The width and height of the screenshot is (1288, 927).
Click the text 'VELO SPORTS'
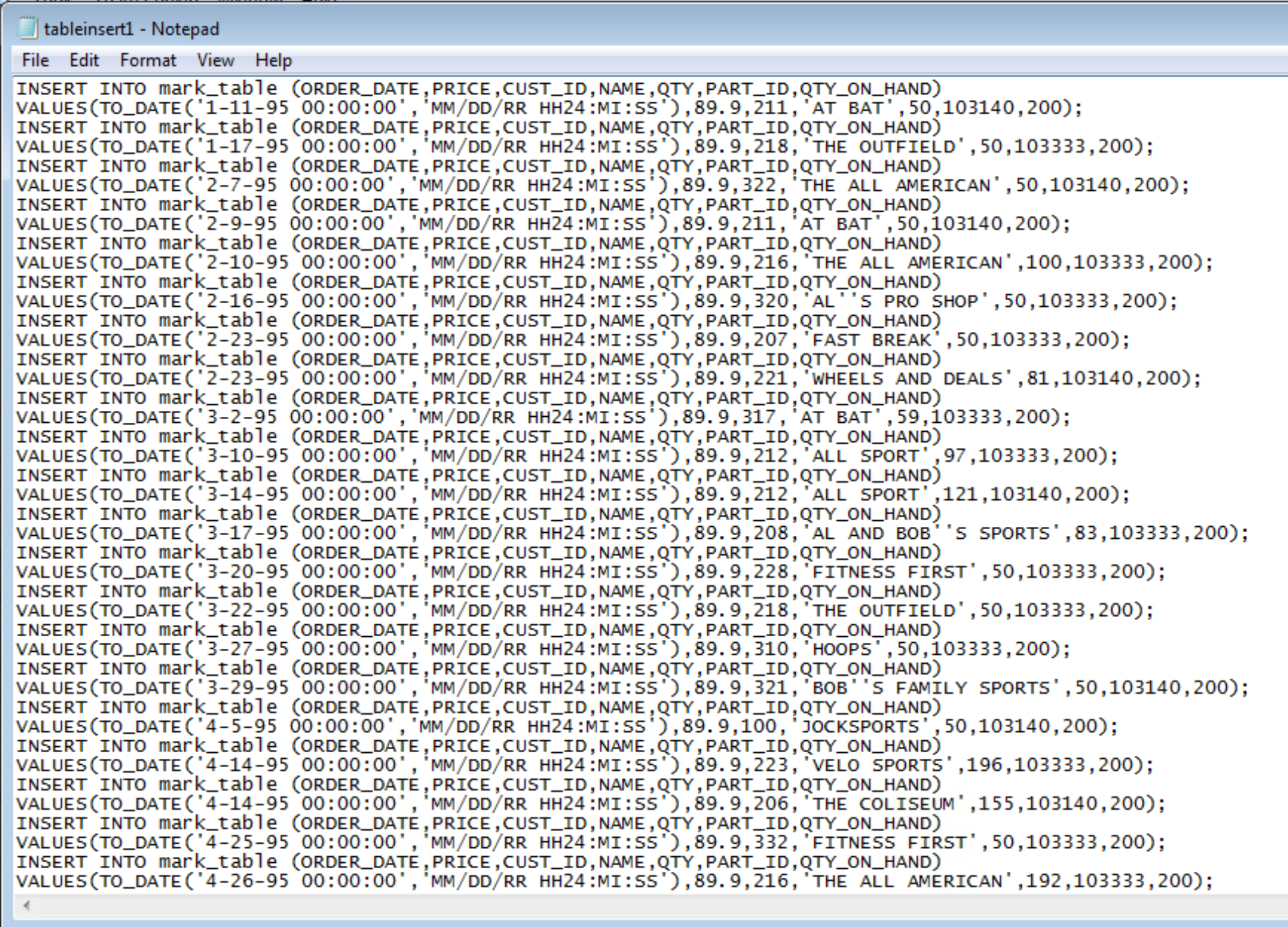coord(878,765)
